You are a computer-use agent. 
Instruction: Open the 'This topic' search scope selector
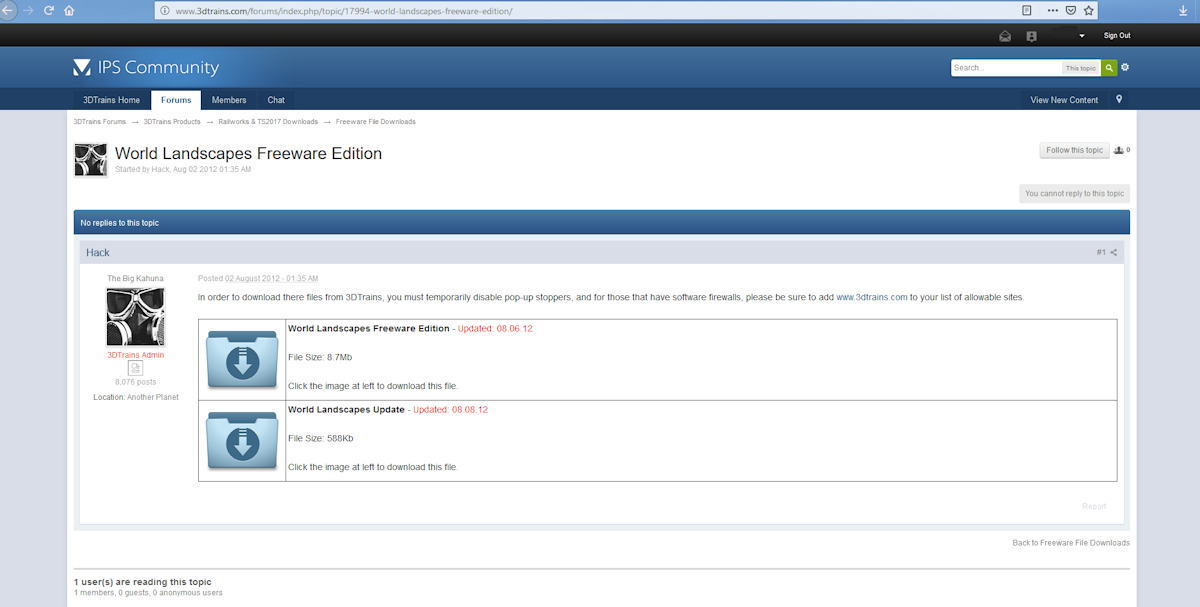tap(1080, 68)
